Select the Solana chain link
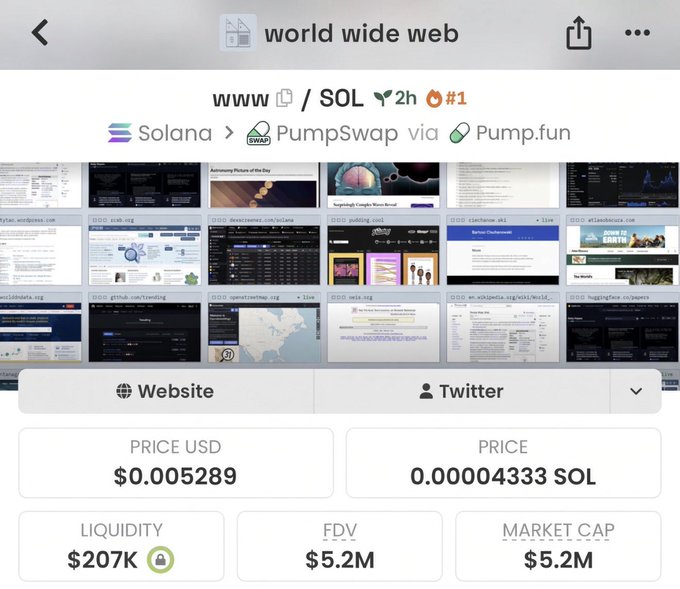Screen dimensions: 680x589 (x=160, y=133)
